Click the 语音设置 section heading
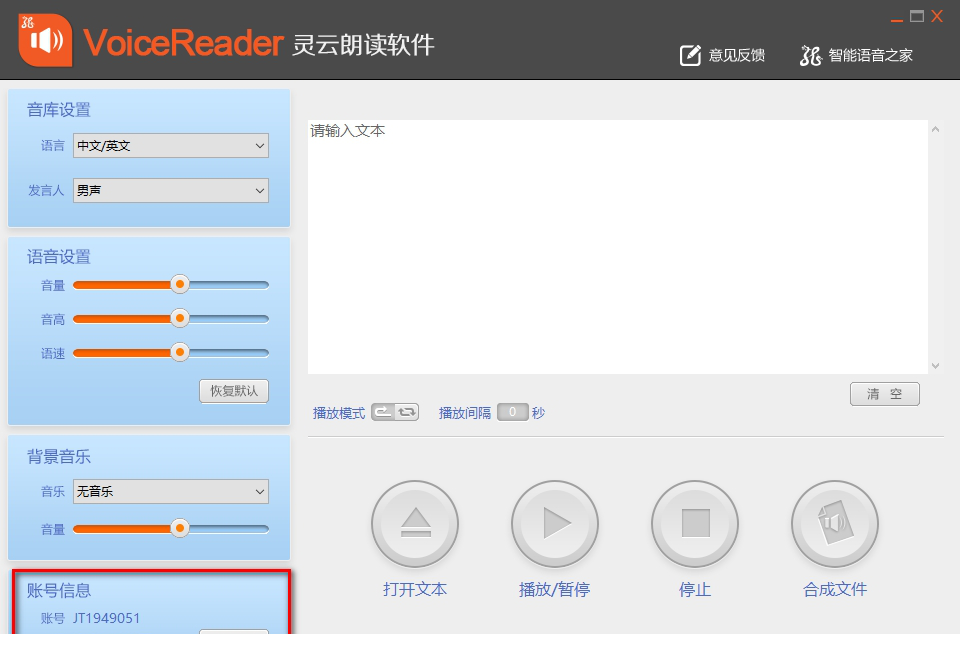Viewport: 960px width, 659px height. [x=59, y=257]
